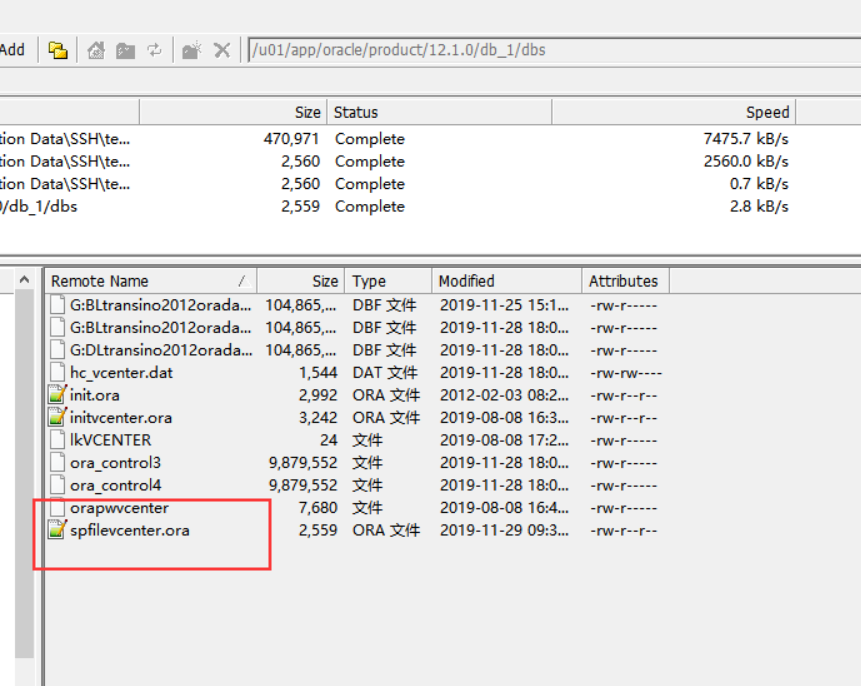Click the 0.7 kB/s speed value
The height and width of the screenshot is (686, 861).
coord(759,184)
